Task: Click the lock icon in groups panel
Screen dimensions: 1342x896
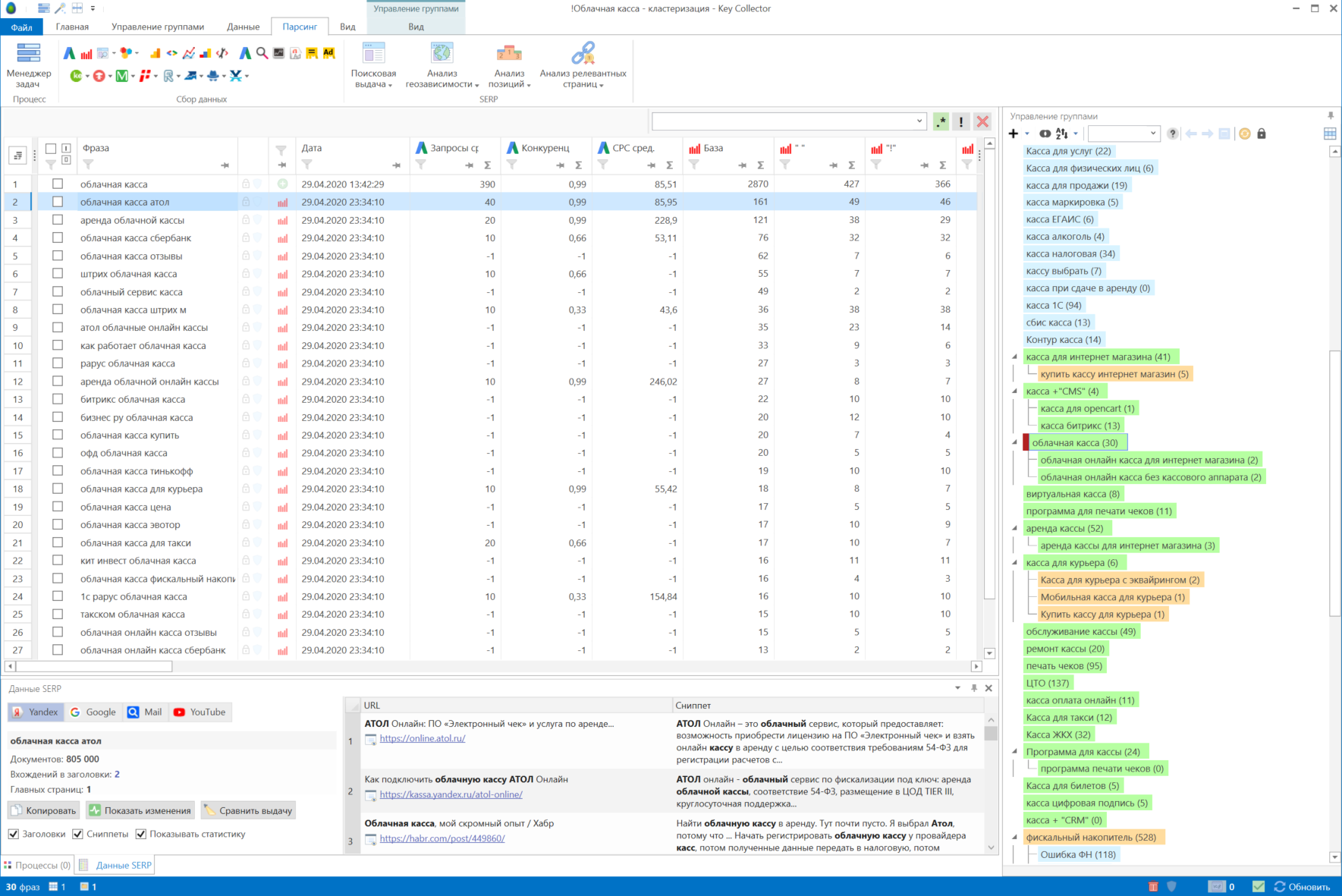Action: click(1262, 134)
